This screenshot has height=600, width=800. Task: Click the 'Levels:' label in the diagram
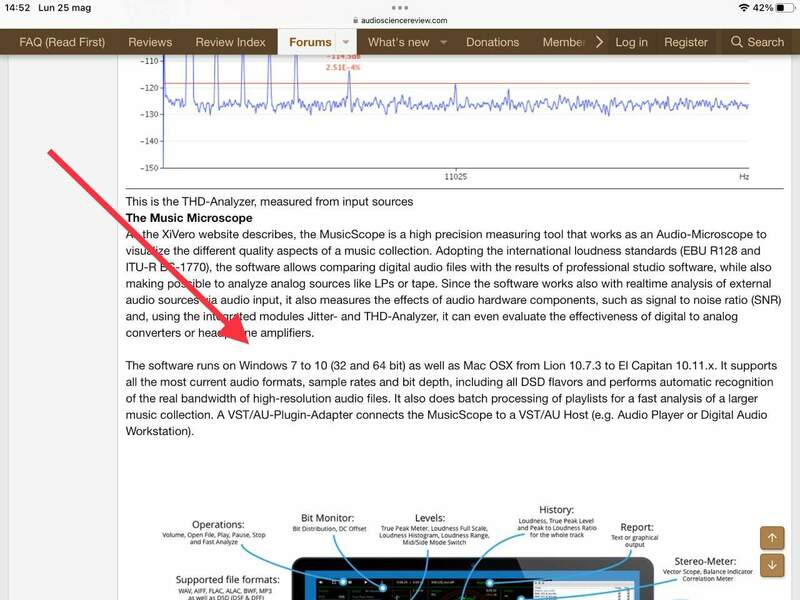(x=430, y=518)
